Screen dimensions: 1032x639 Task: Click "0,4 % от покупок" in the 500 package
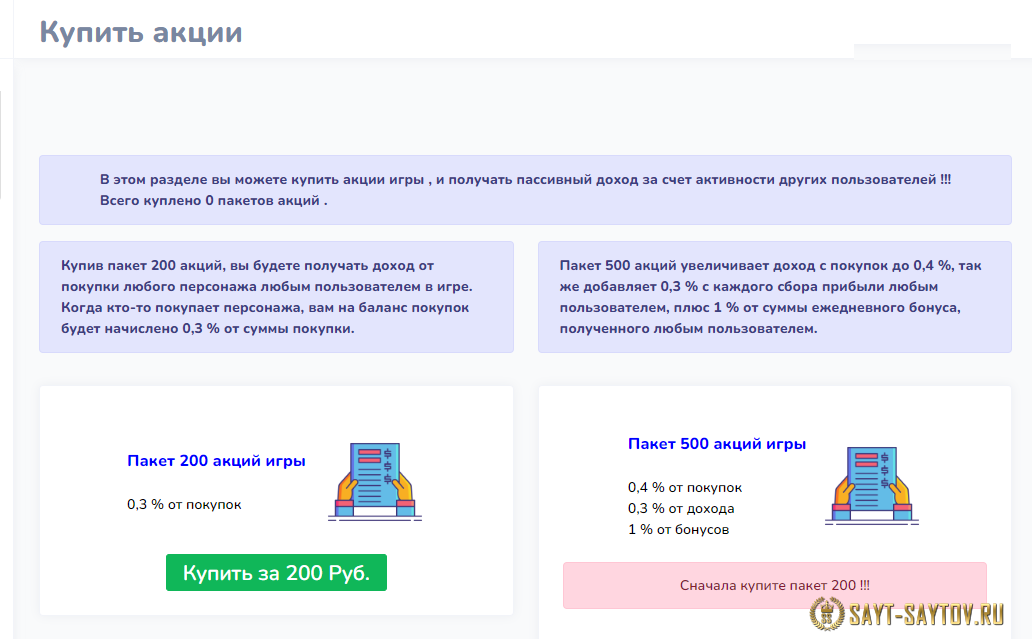pos(685,487)
